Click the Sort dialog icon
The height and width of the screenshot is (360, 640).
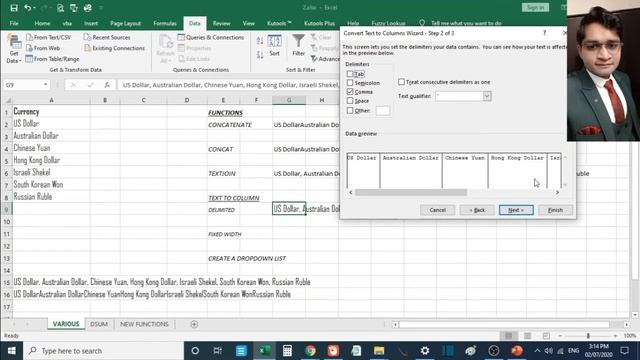275,45
